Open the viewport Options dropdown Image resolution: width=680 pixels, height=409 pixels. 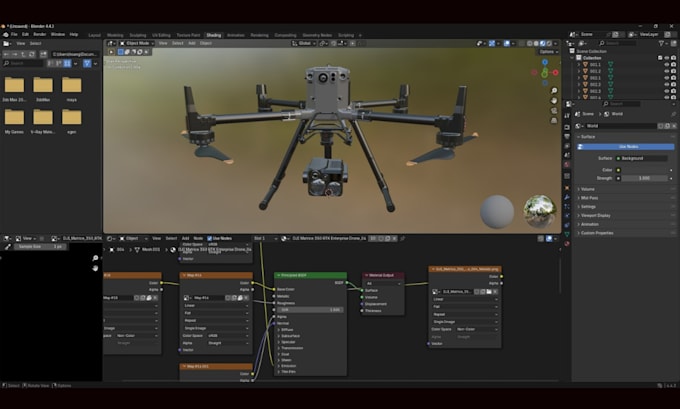click(x=549, y=52)
